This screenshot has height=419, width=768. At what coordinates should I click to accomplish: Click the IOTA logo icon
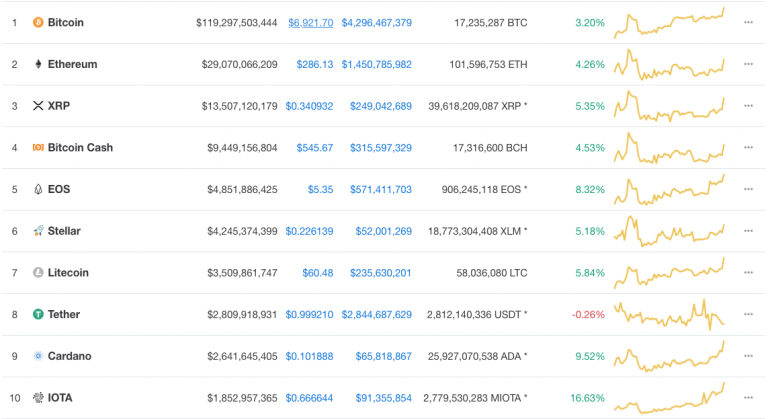coord(38,397)
